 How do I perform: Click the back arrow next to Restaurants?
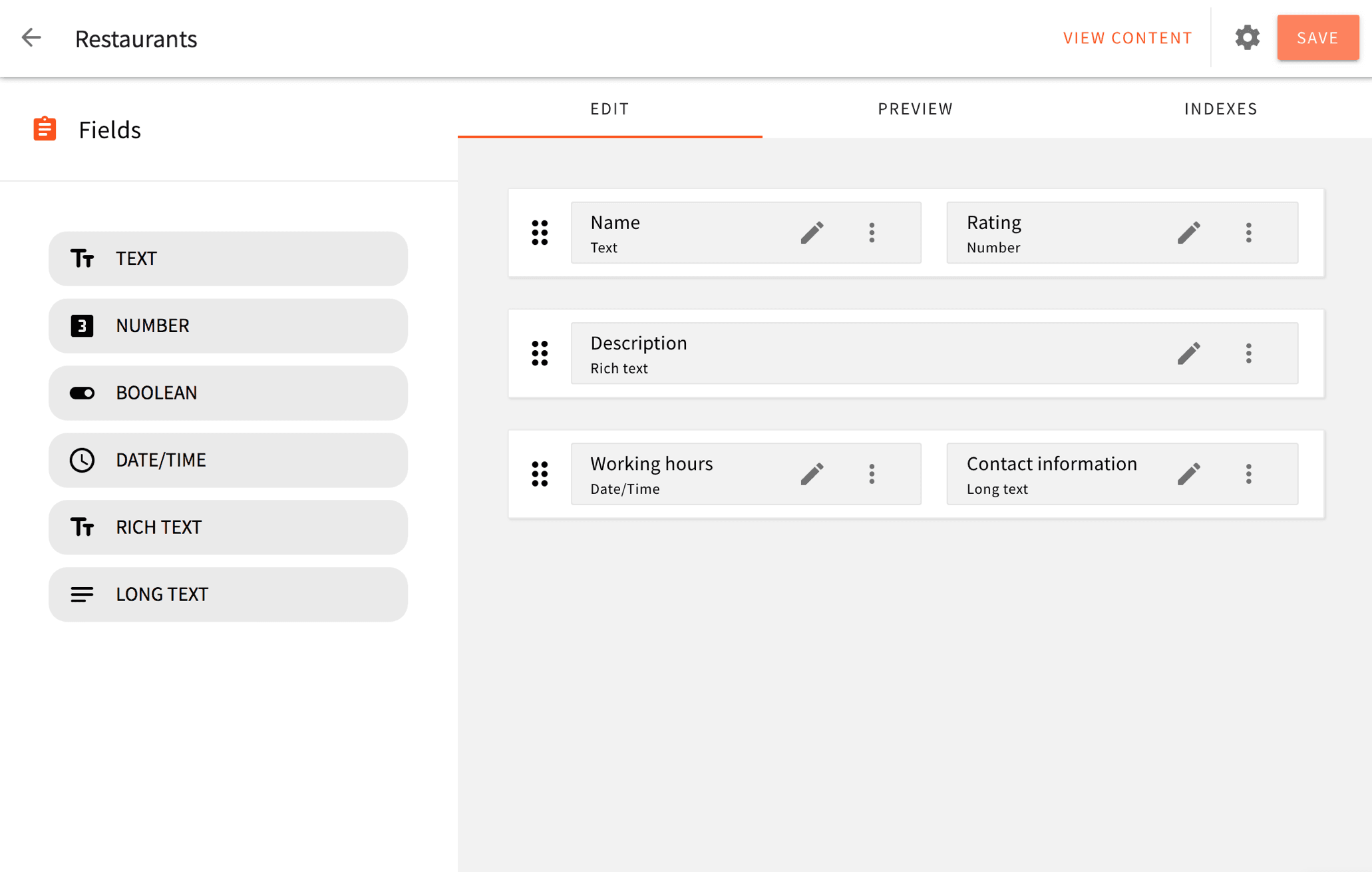click(31, 38)
